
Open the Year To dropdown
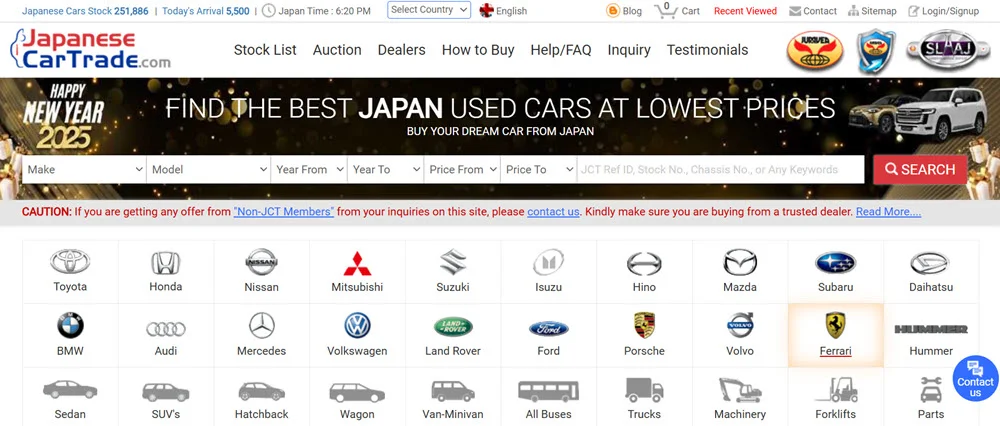(386, 170)
